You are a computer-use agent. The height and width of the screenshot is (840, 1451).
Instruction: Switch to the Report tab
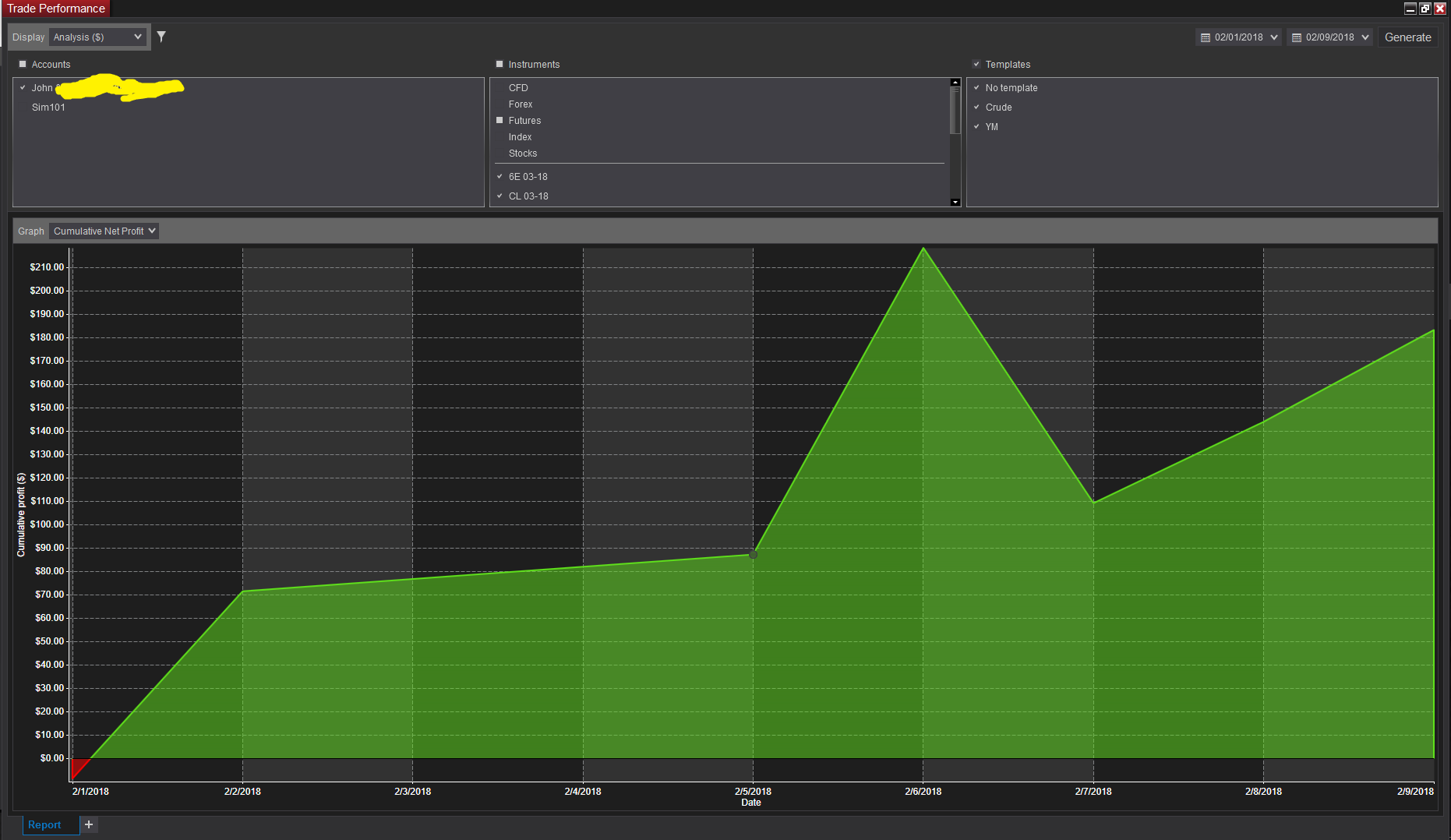click(x=44, y=824)
